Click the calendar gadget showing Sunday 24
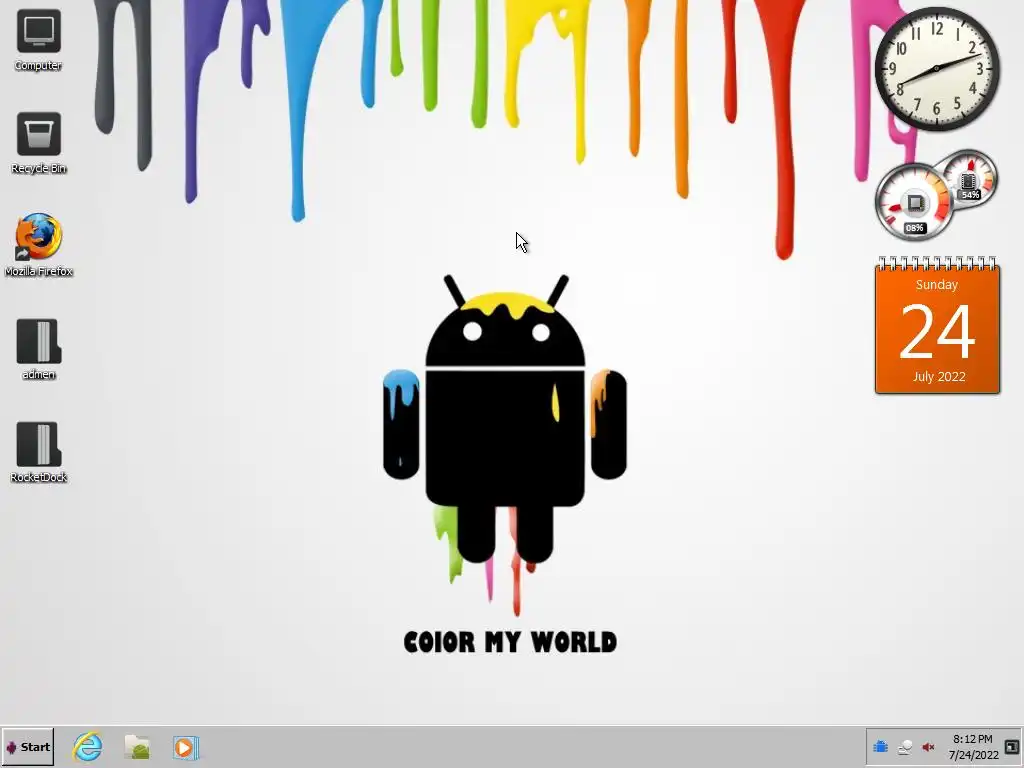 point(937,326)
